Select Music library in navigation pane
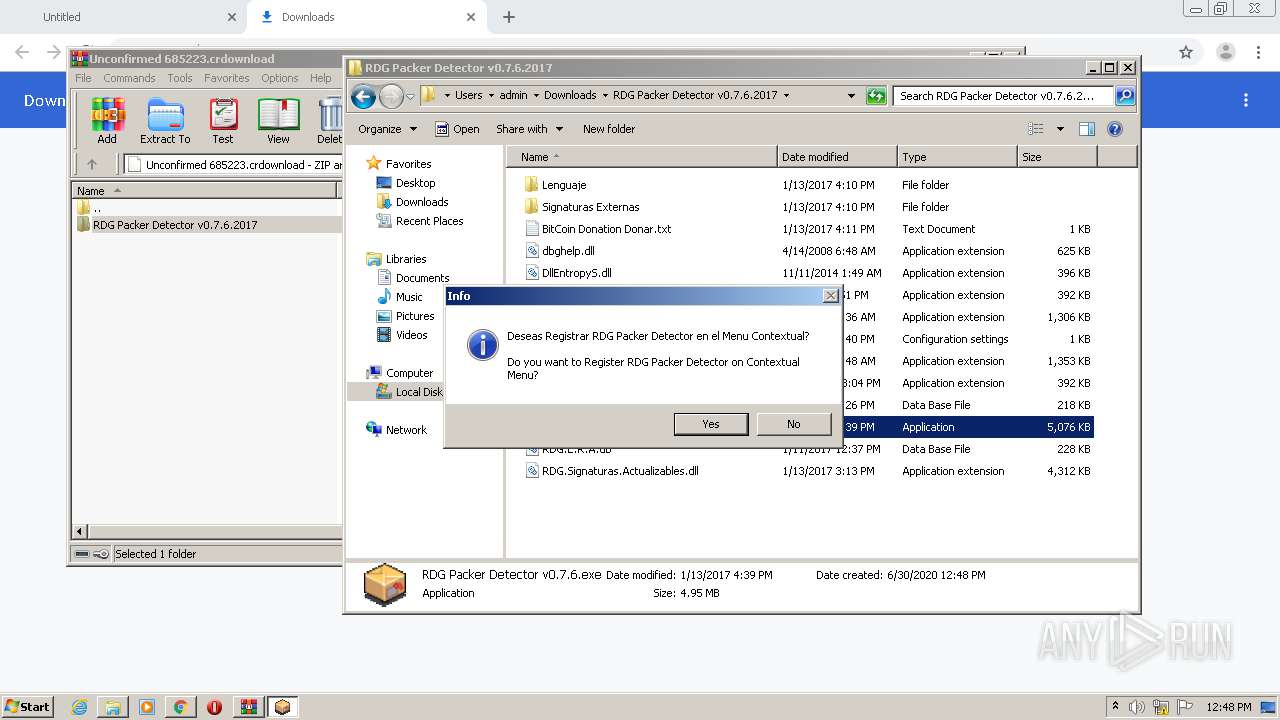 [x=399, y=297]
